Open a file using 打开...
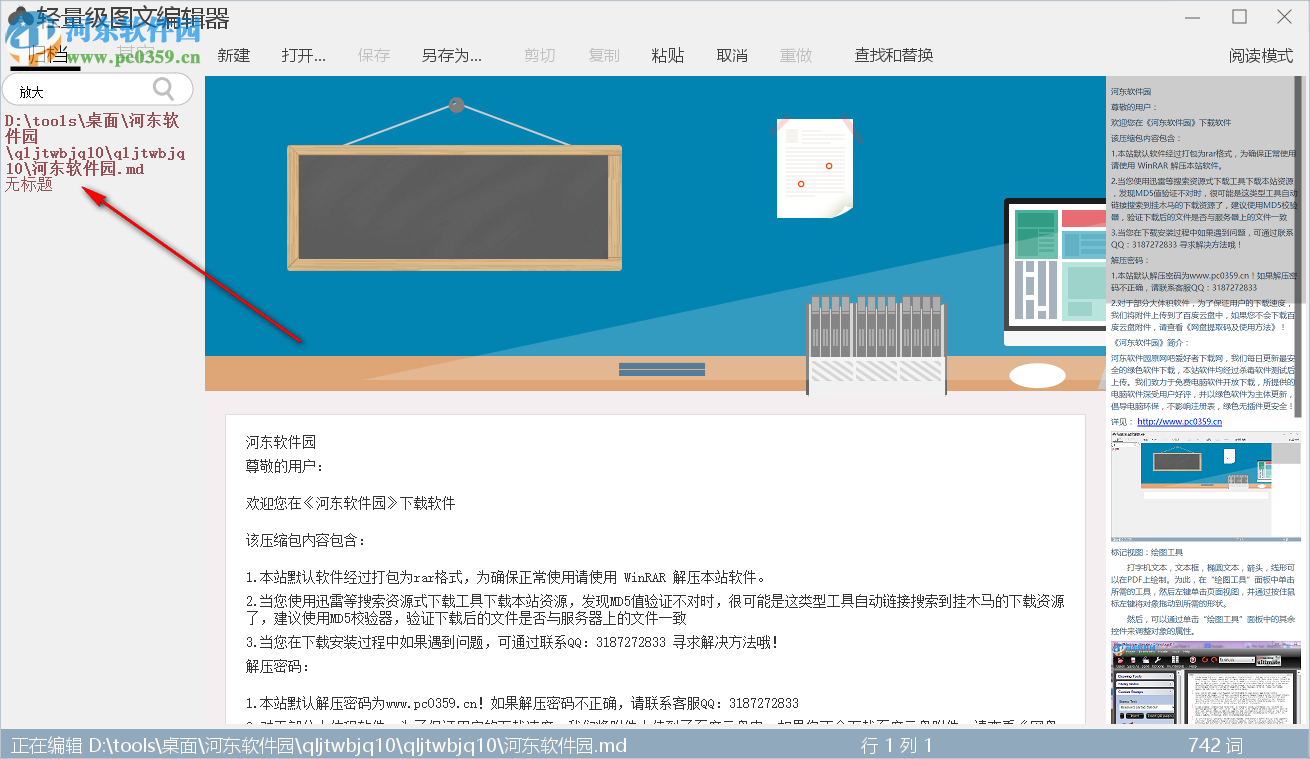This screenshot has width=1310, height=759. 302,55
